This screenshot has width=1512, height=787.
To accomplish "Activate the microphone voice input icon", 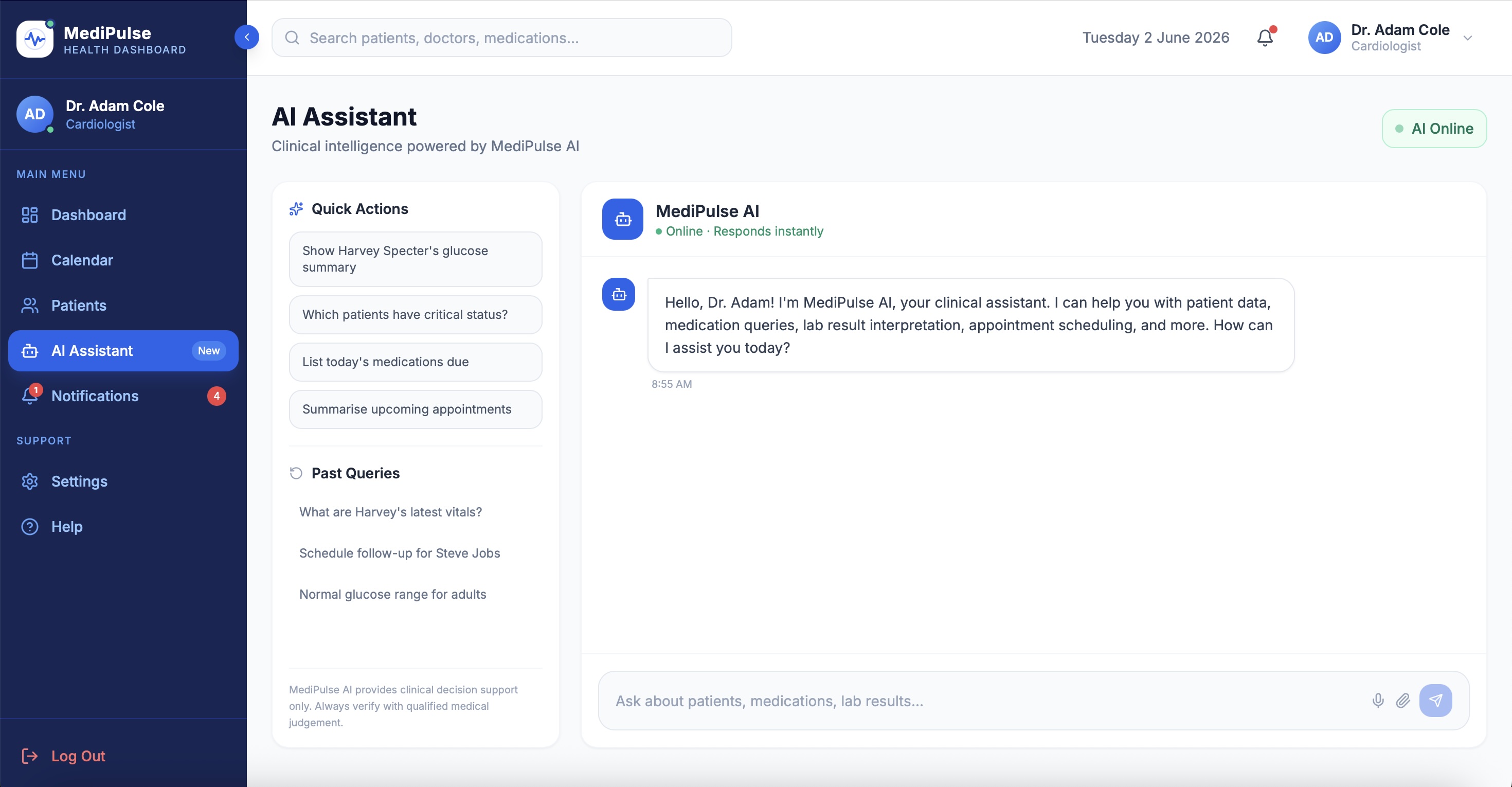I will (1378, 700).
